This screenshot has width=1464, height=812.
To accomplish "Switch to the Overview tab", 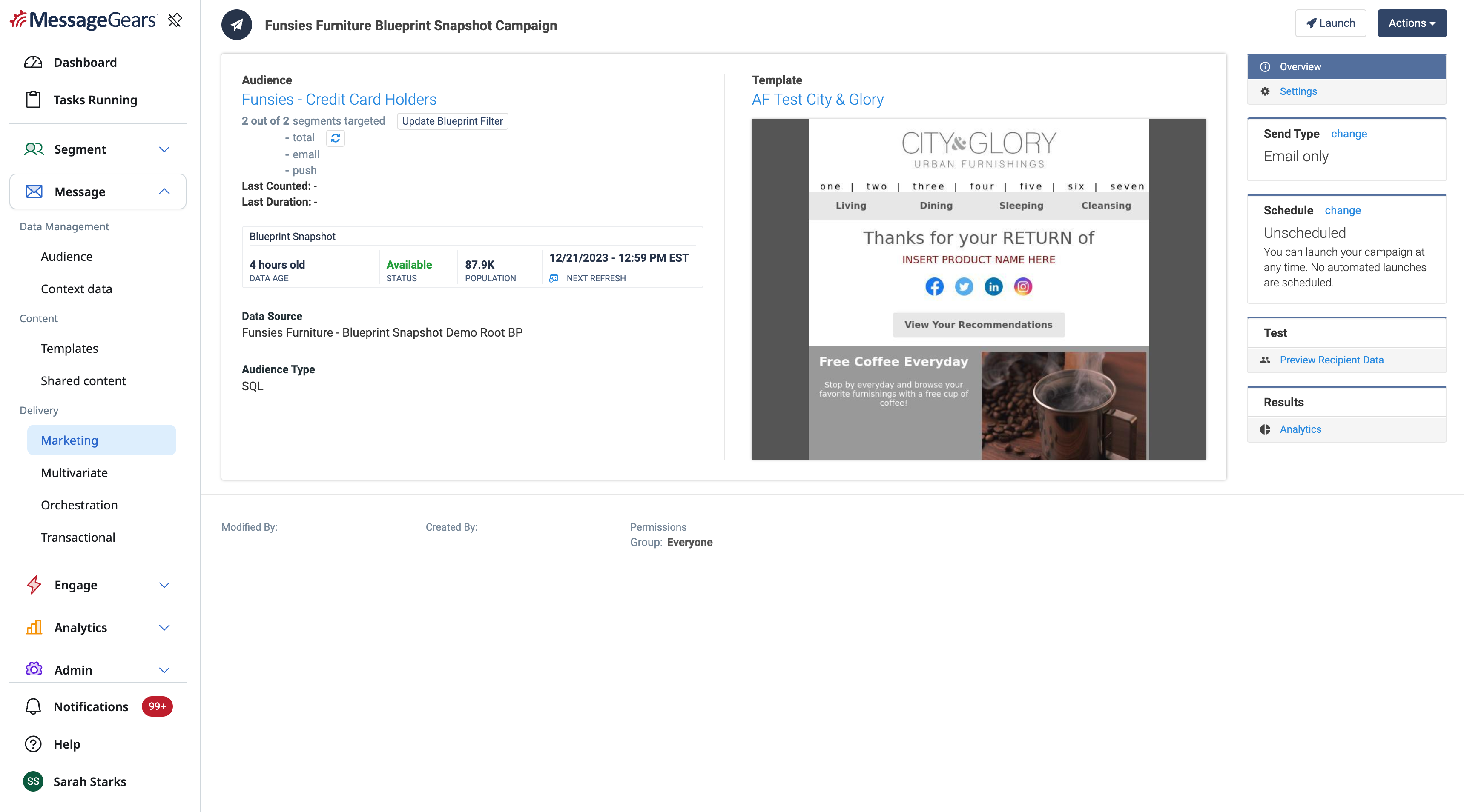I will tap(1347, 66).
